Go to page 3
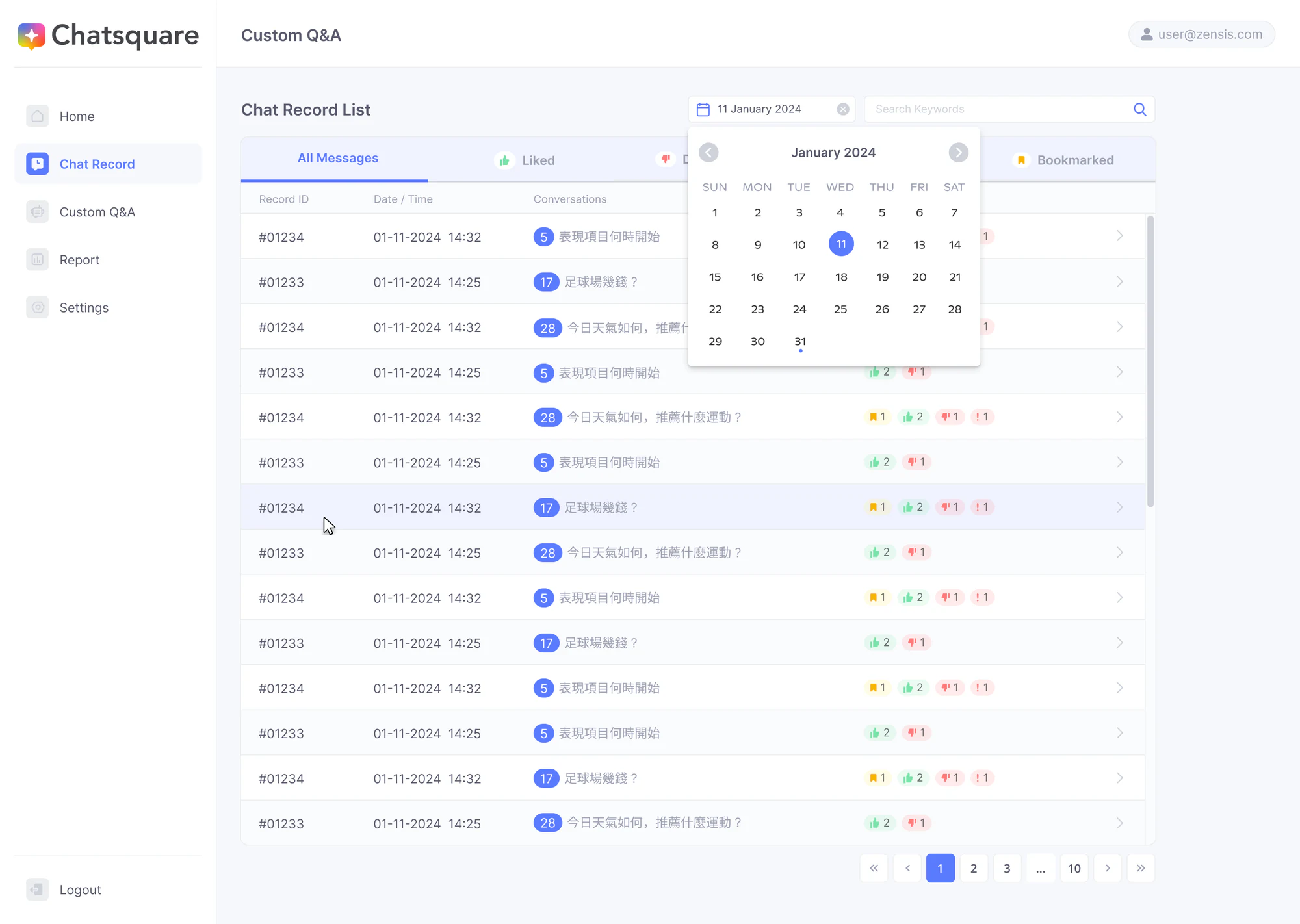The width and height of the screenshot is (1300, 924). click(1007, 868)
